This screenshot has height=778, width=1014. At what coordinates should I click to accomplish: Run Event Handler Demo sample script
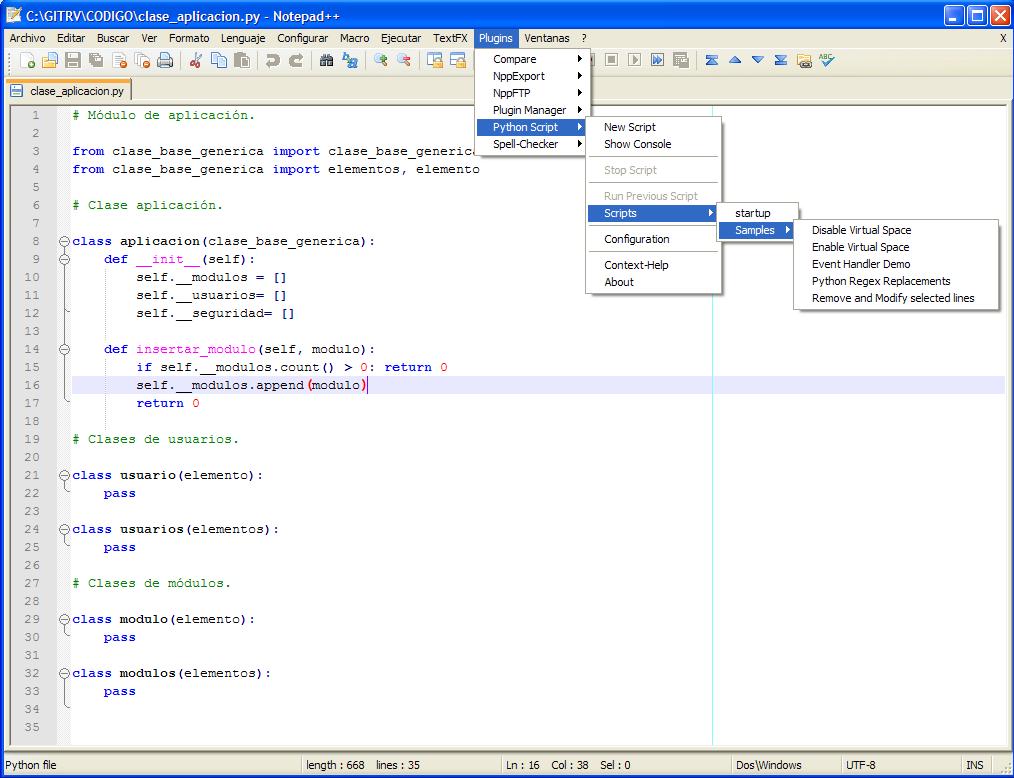pyautogui.click(x=896, y=264)
